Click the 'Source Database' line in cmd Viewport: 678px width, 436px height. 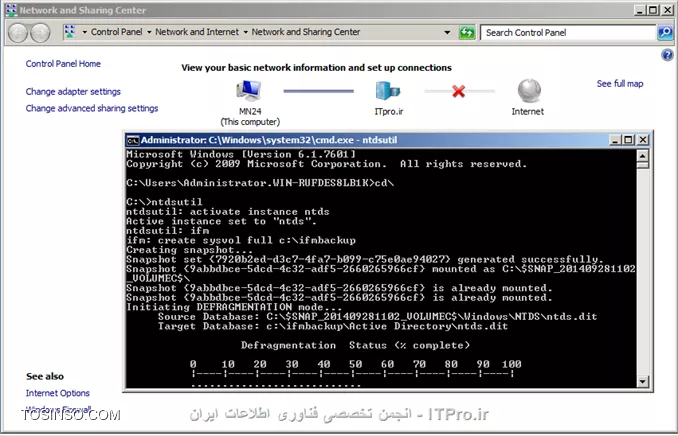point(377,317)
